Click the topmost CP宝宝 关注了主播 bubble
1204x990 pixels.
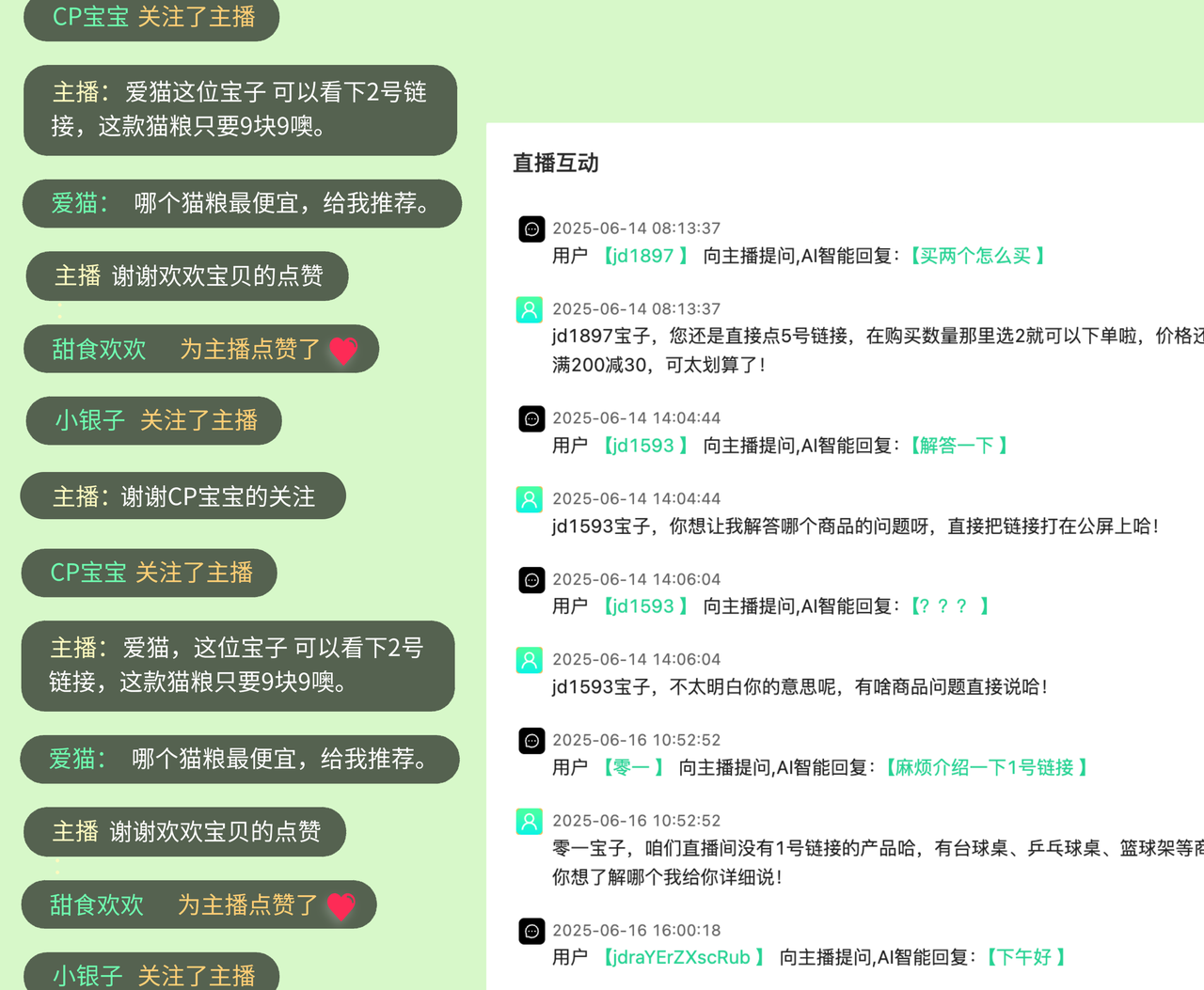tap(151, 18)
